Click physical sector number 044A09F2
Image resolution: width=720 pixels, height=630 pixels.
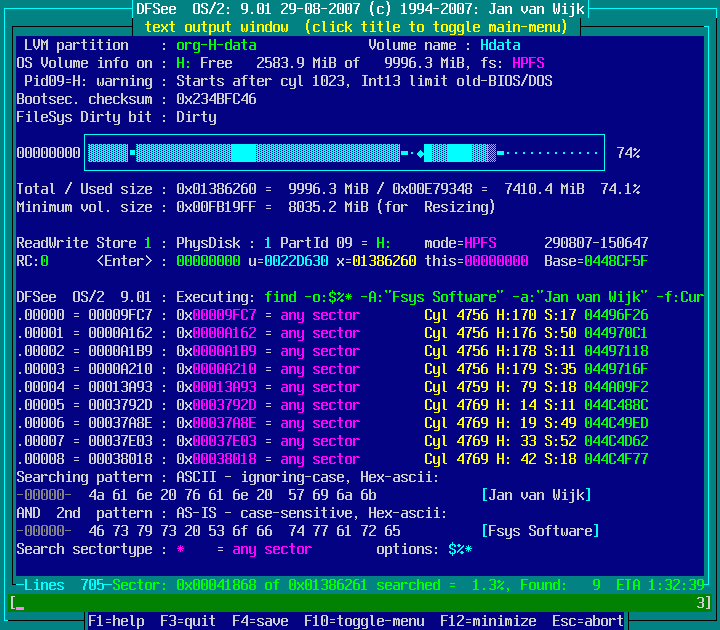click(x=616, y=387)
